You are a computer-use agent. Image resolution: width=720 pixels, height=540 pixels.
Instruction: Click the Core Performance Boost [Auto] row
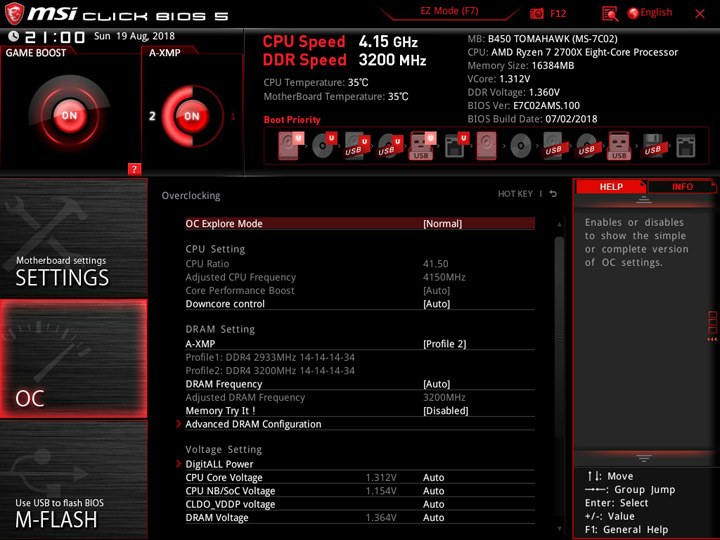(360, 291)
